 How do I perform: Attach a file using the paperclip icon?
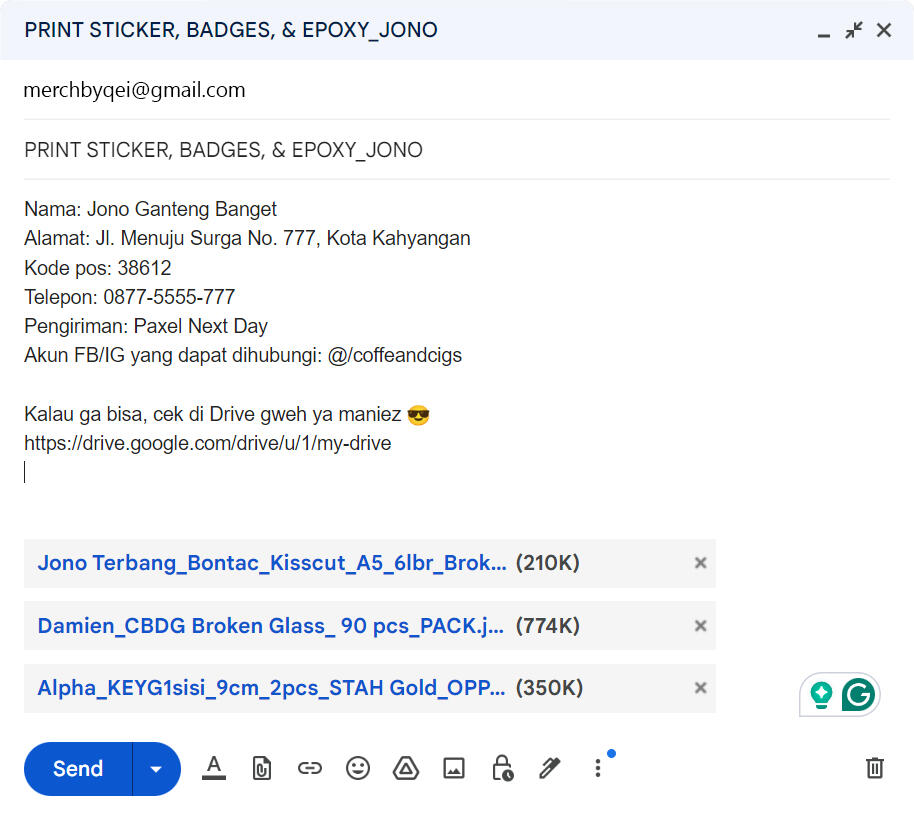click(261, 768)
